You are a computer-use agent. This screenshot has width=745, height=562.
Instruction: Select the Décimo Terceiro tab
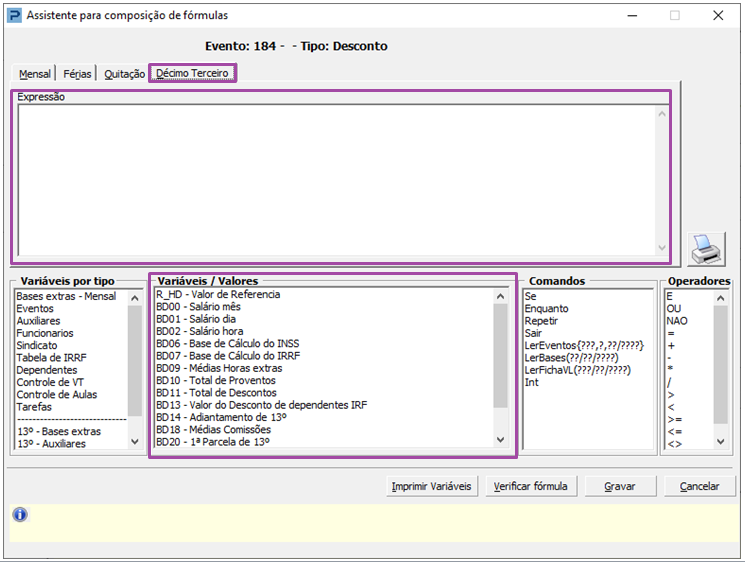tap(192, 73)
